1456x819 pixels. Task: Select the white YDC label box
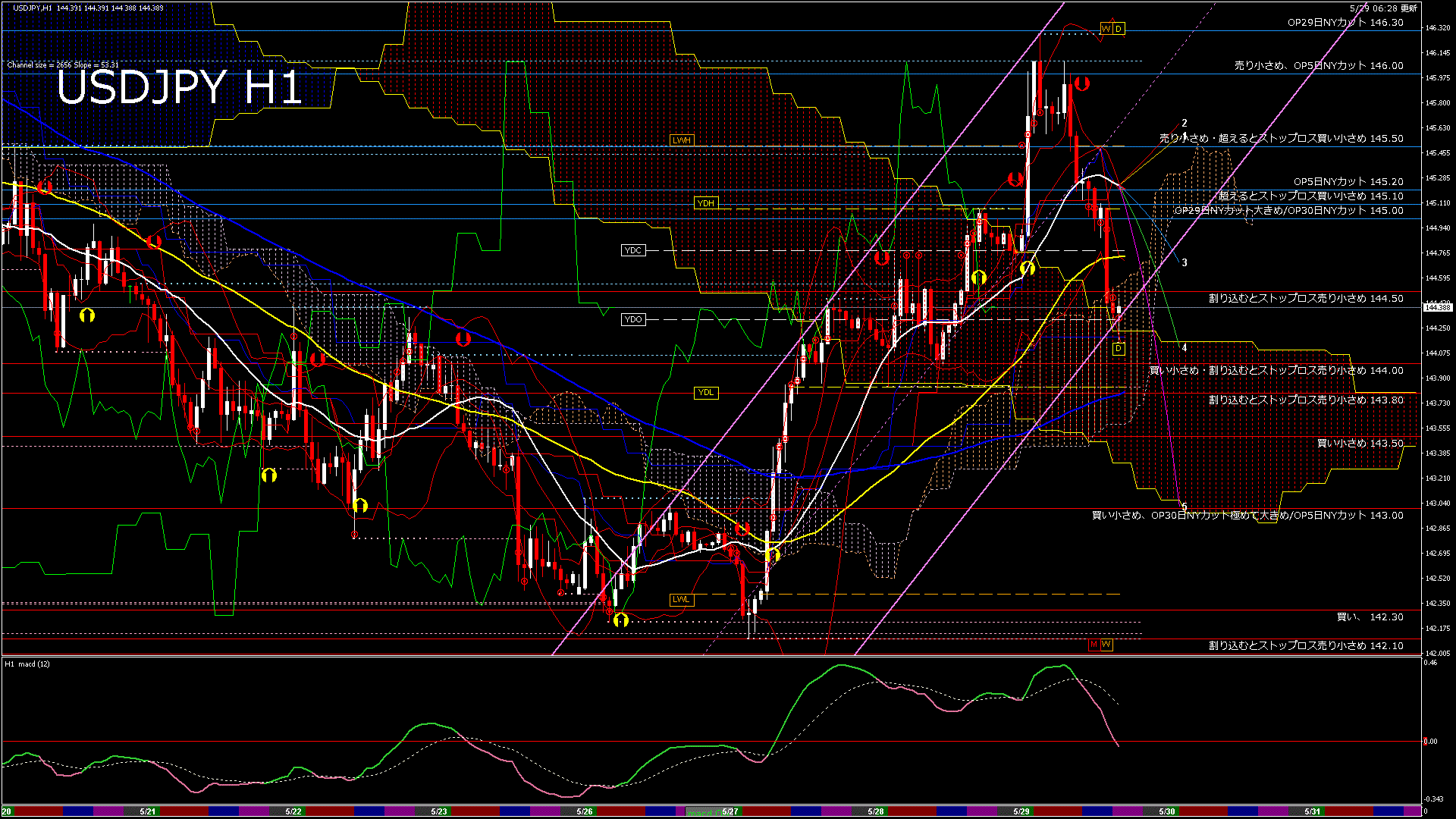point(632,250)
